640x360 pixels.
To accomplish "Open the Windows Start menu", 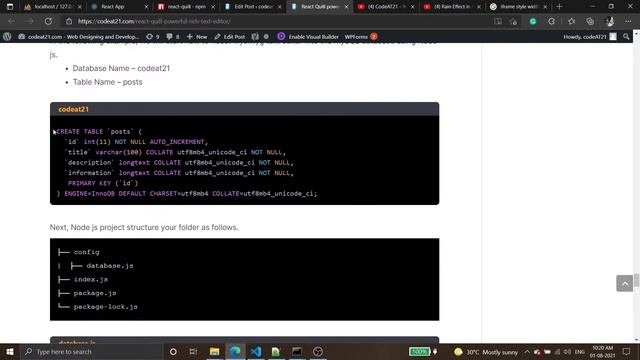I will [x=10, y=351].
